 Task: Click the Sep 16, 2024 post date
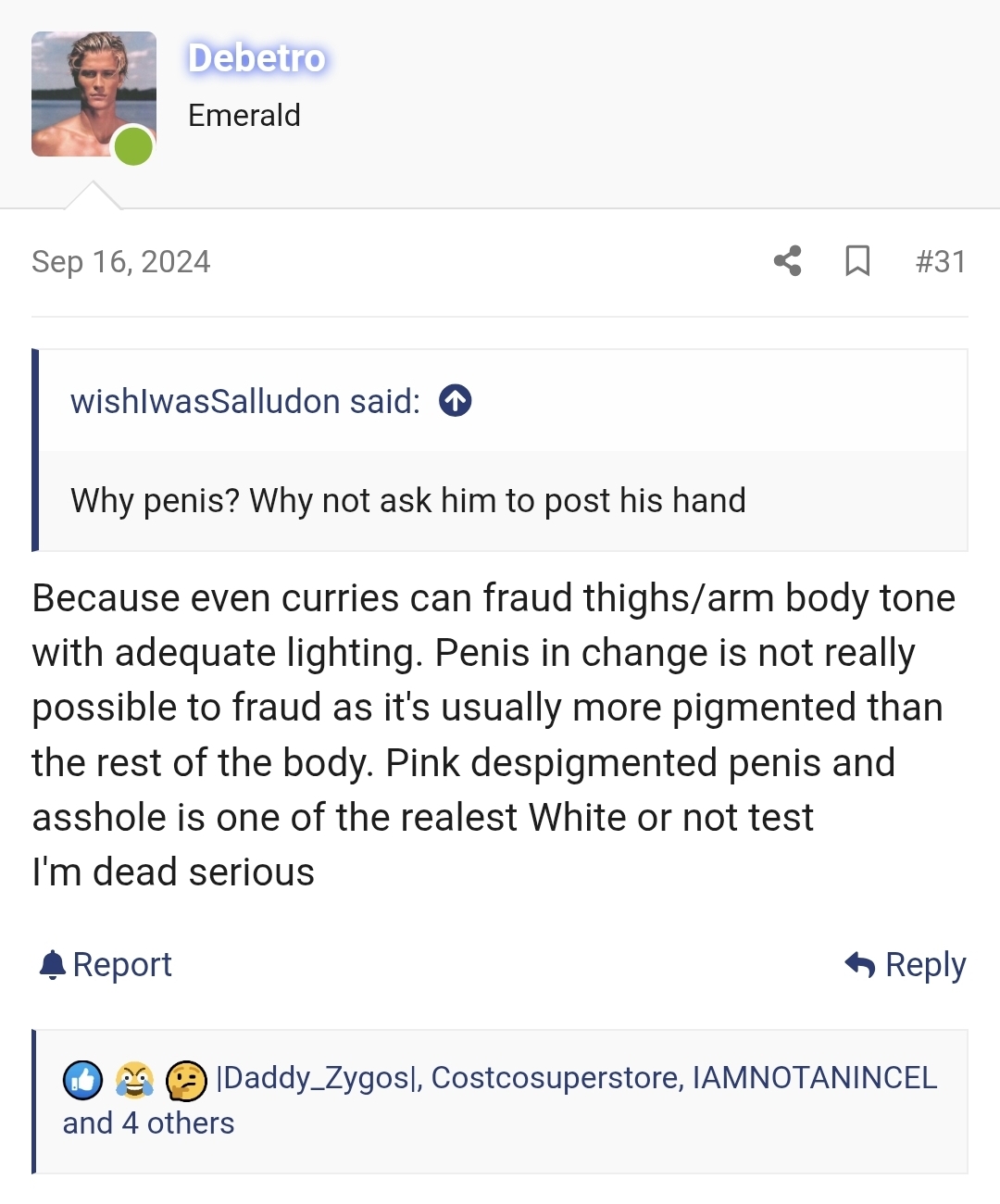click(x=121, y=262)
